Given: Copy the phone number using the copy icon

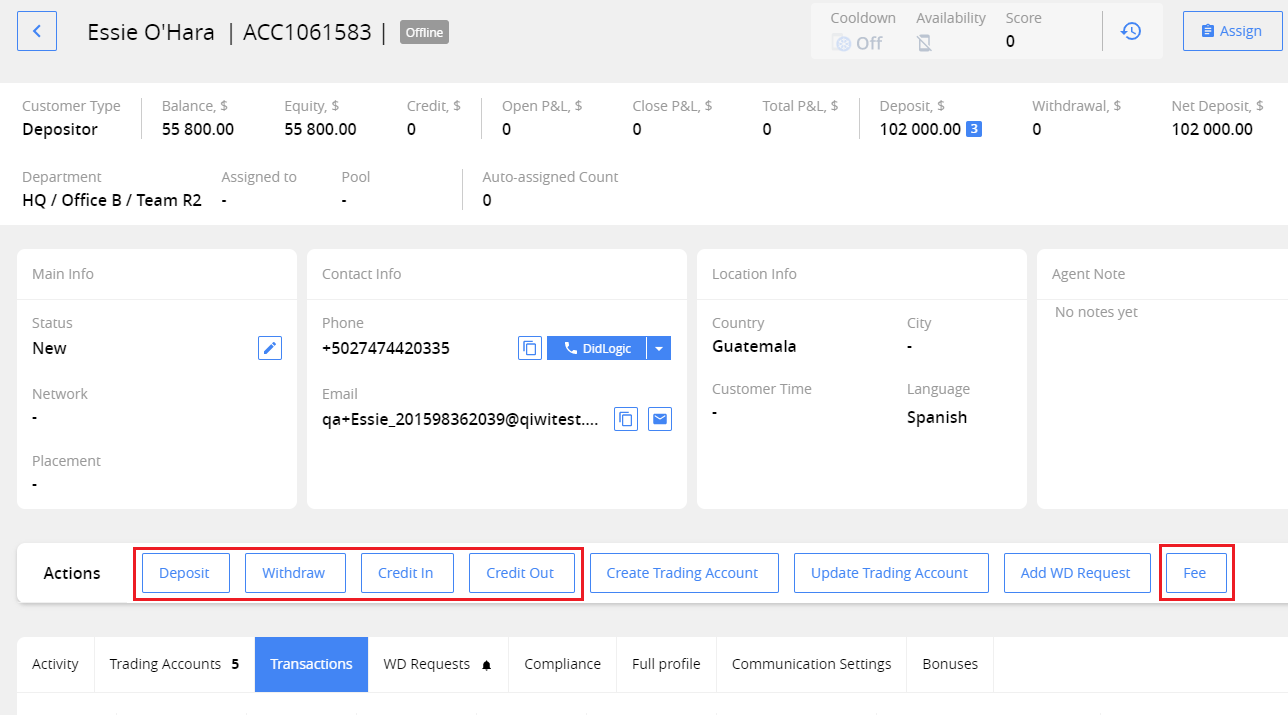Looking at the screenshot, I should pos(529,347).
